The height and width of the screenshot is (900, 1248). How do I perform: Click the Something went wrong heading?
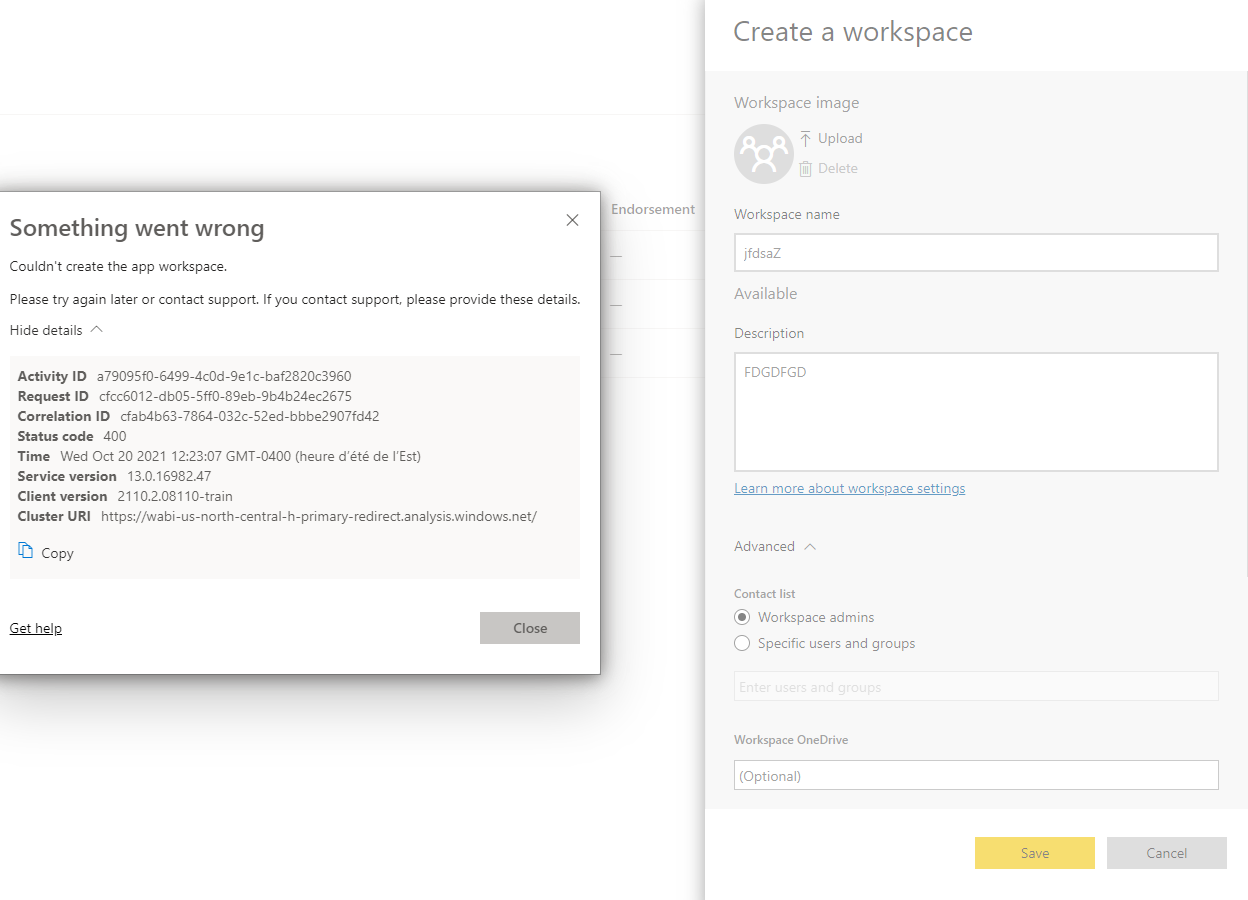pyautogui.click(x=137, y=228)
